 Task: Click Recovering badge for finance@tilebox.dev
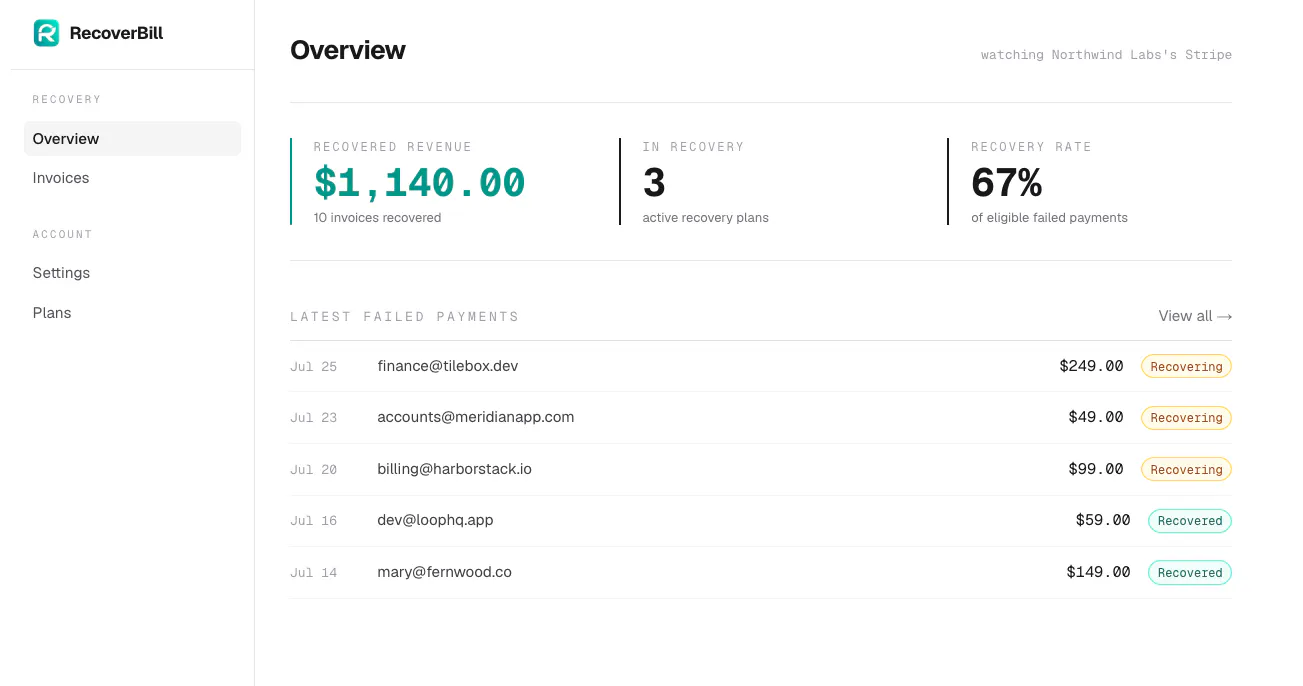coord(1186,366)
